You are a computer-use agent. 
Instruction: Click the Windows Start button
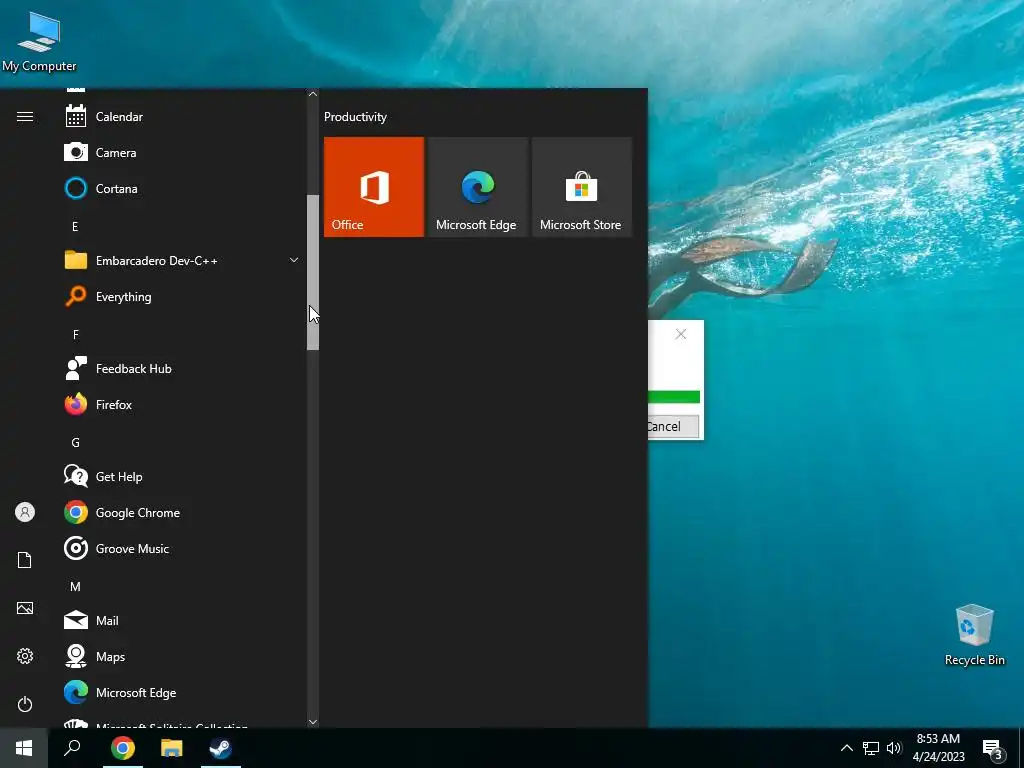[x=24, y=748]
